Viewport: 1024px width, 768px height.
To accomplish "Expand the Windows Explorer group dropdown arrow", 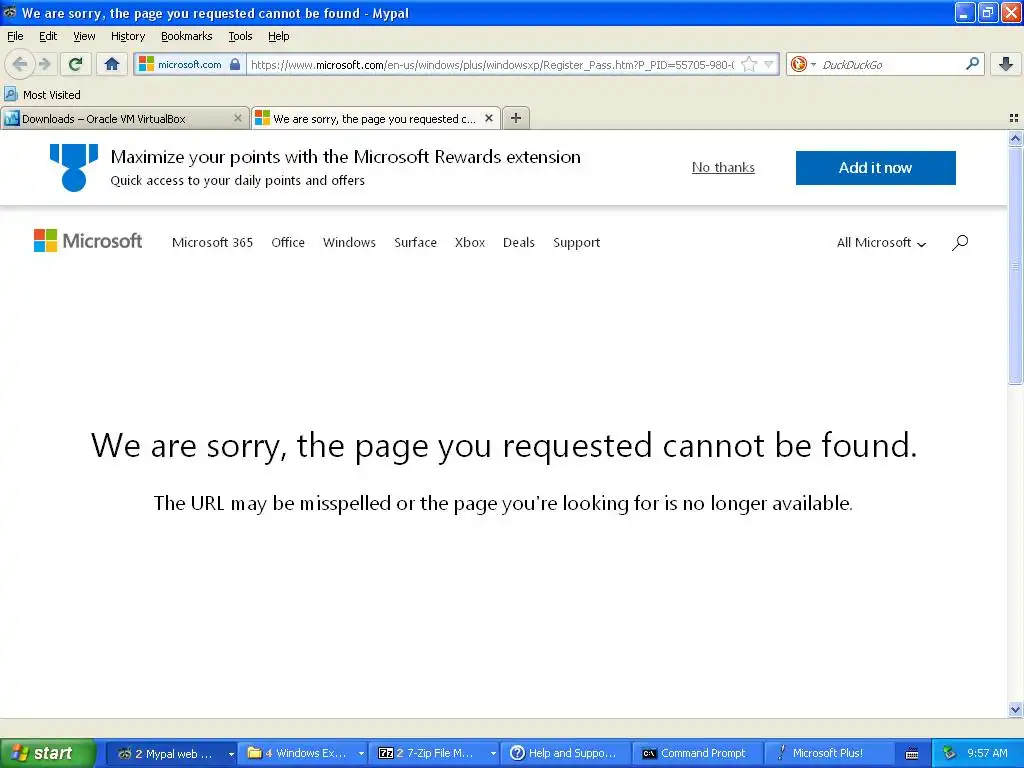I will 360,754.
